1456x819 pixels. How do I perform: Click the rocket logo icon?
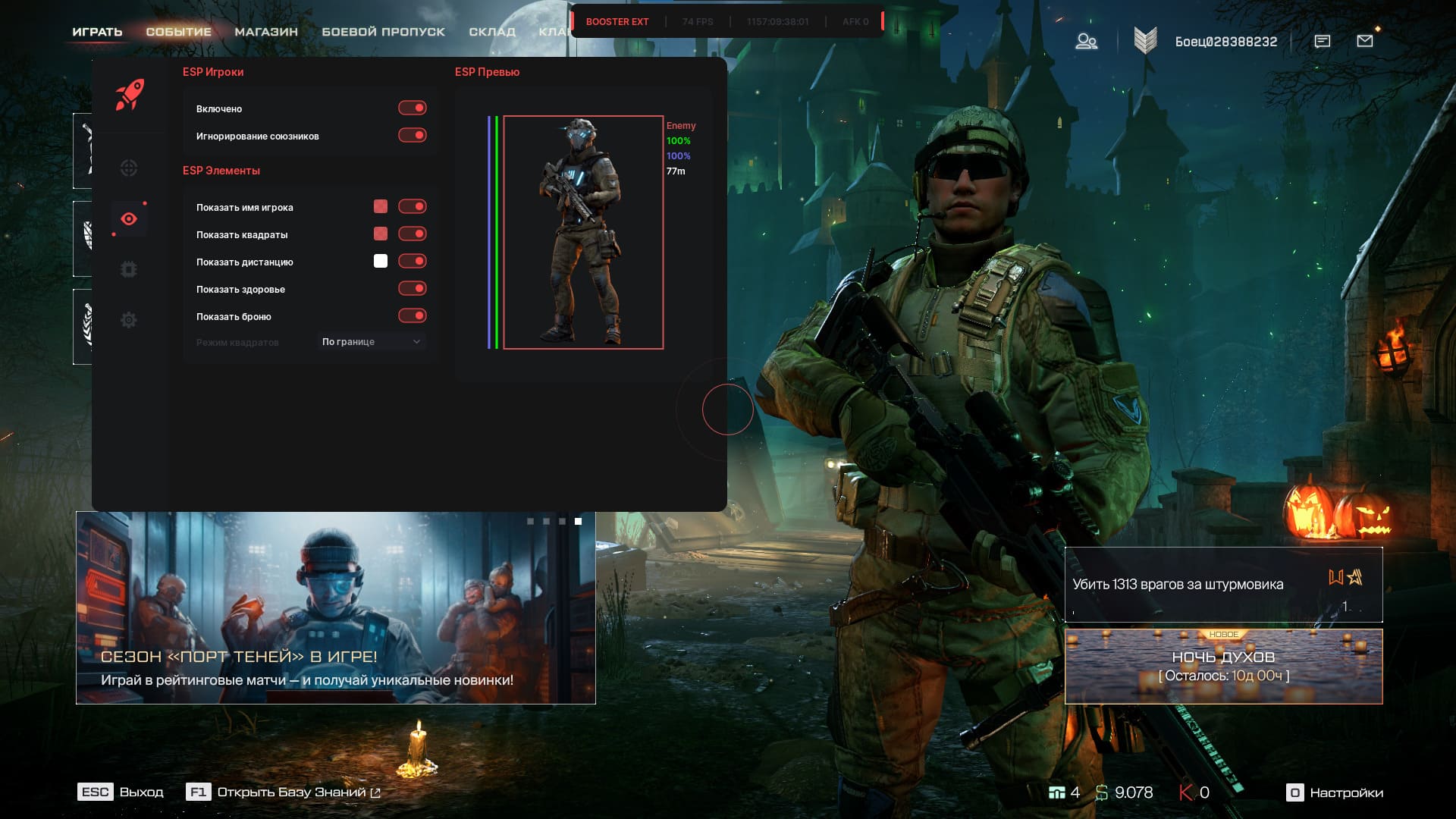pyautogui.click(x=130, y=95)
